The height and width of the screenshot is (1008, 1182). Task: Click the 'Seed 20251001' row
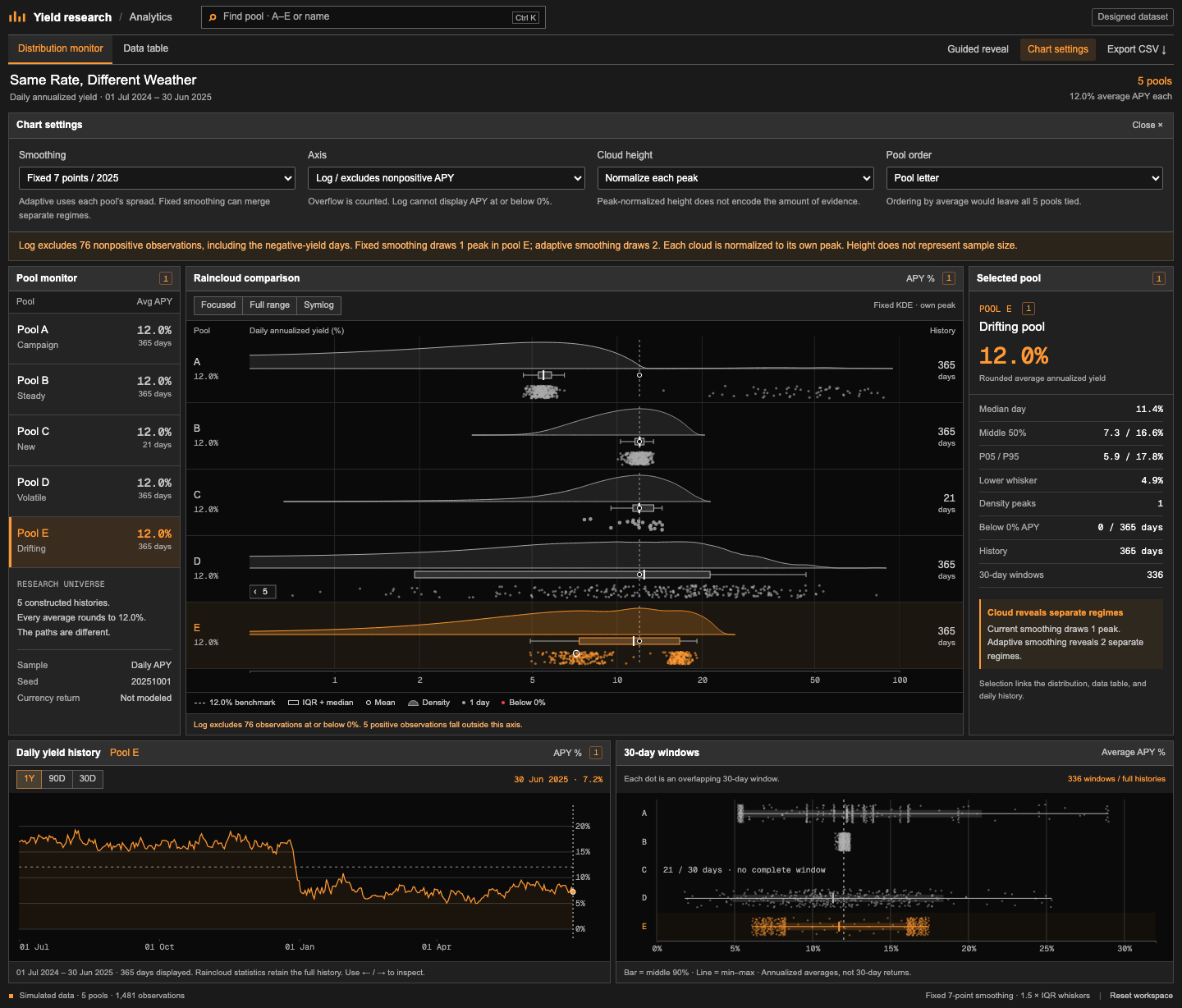pyautogui.click(x=94, y=681)
